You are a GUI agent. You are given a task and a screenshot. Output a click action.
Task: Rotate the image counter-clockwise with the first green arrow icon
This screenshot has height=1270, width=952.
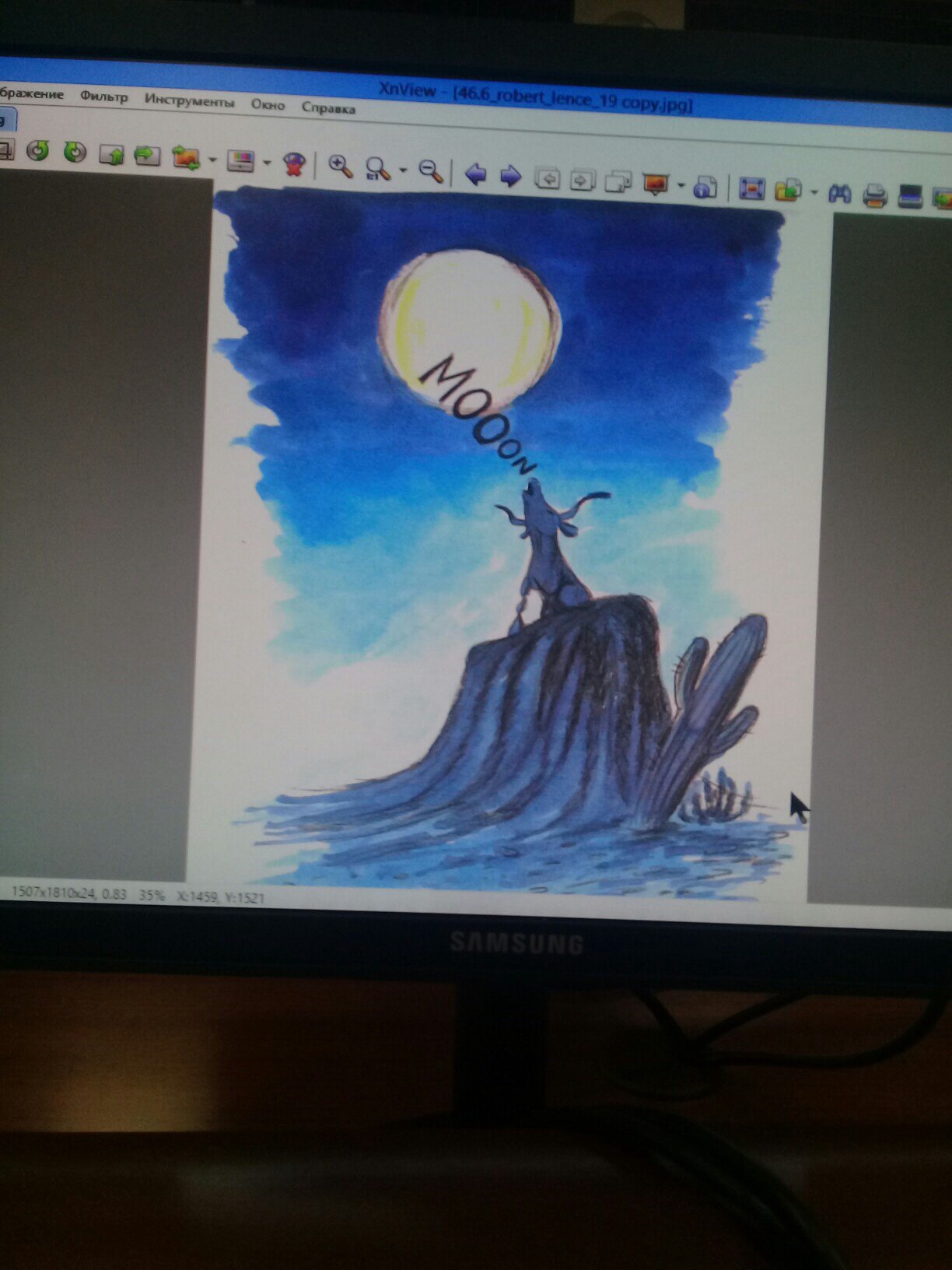coord(37,150)
